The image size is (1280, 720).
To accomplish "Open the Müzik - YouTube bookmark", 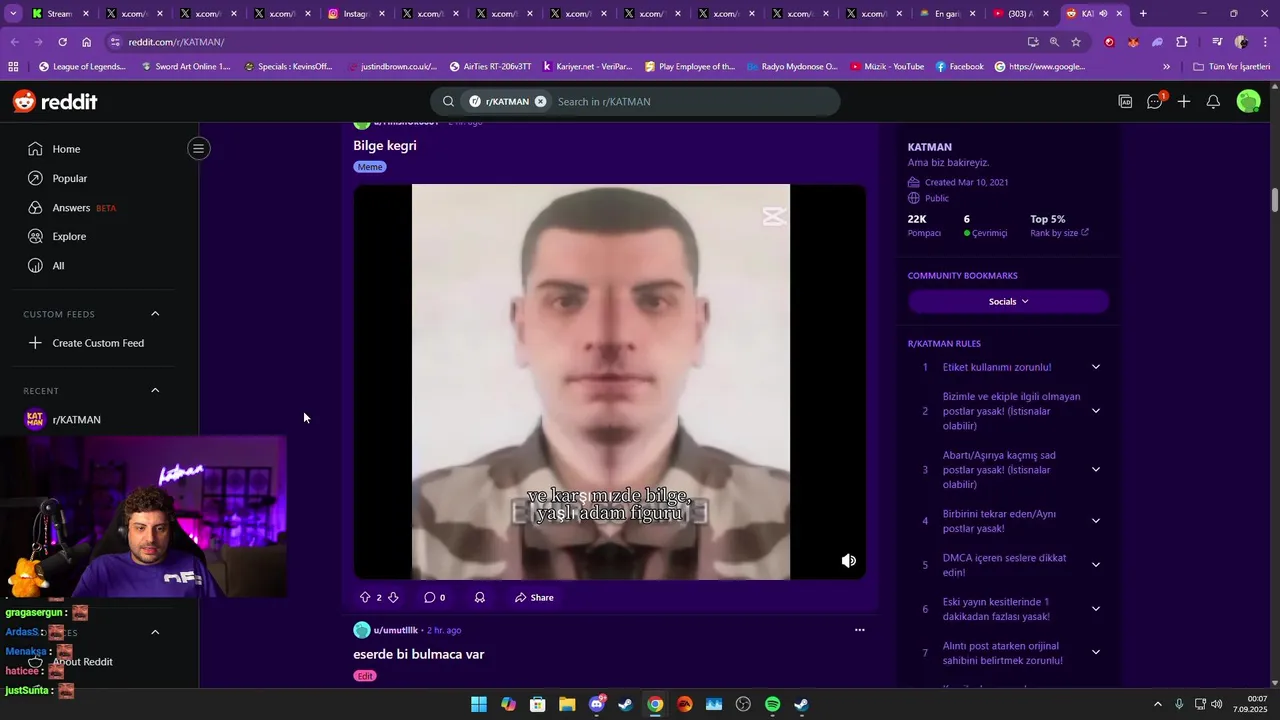I will click(x=887, y=67).
